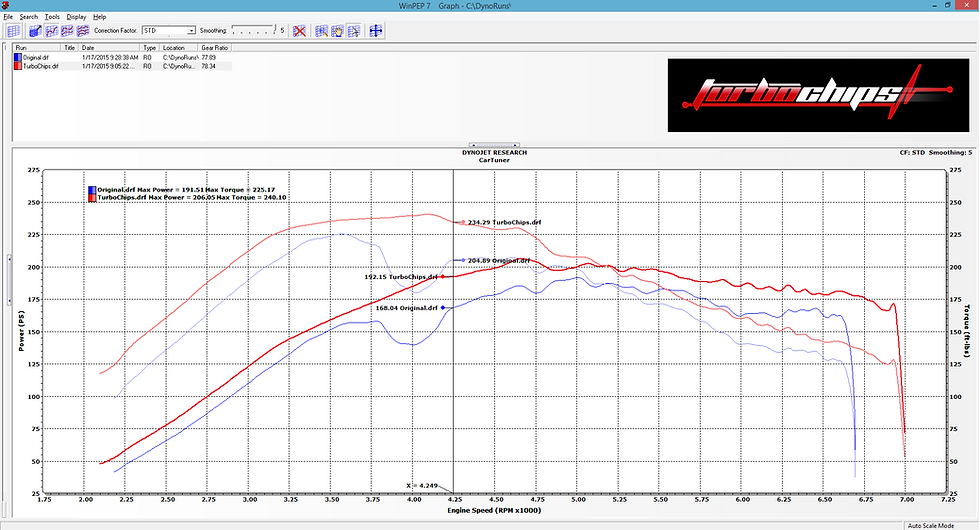980x530 pixels.
Task: Click the Auto Scale Mode status entry
Action: [x=931, y=526]
